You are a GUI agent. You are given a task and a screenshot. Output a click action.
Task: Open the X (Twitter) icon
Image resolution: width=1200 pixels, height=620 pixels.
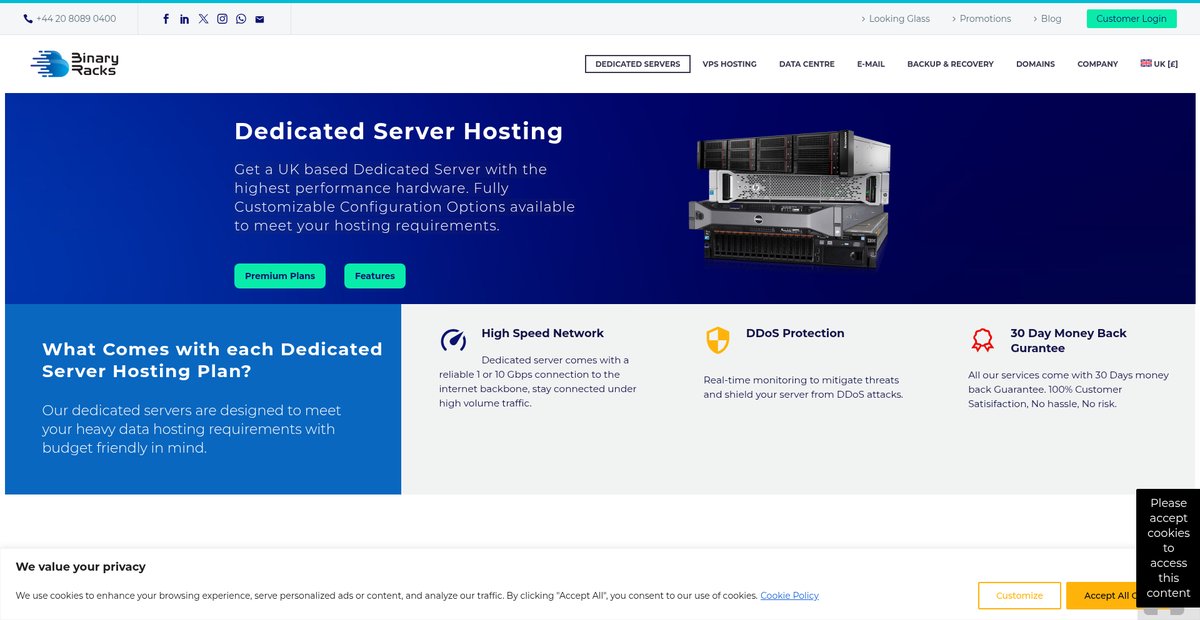(x=203, y=19)
